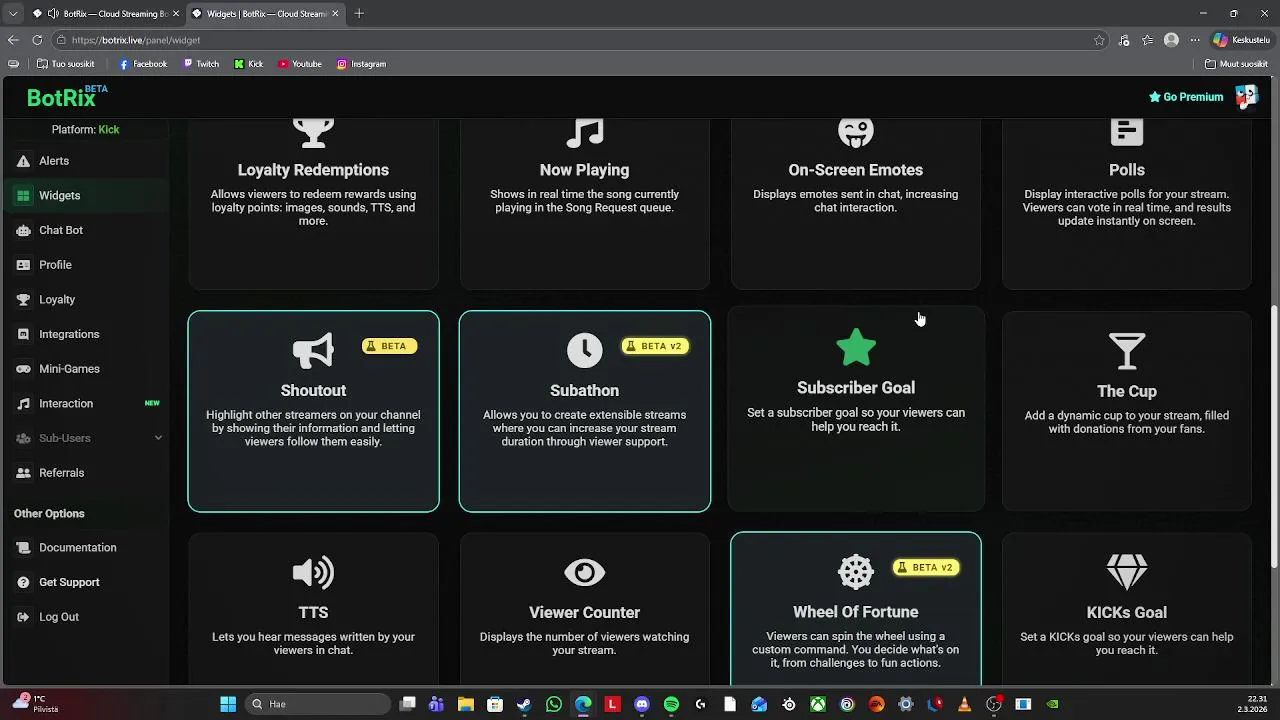
Task: Open Now Playing widget card
Action: (x=585, y=204)
